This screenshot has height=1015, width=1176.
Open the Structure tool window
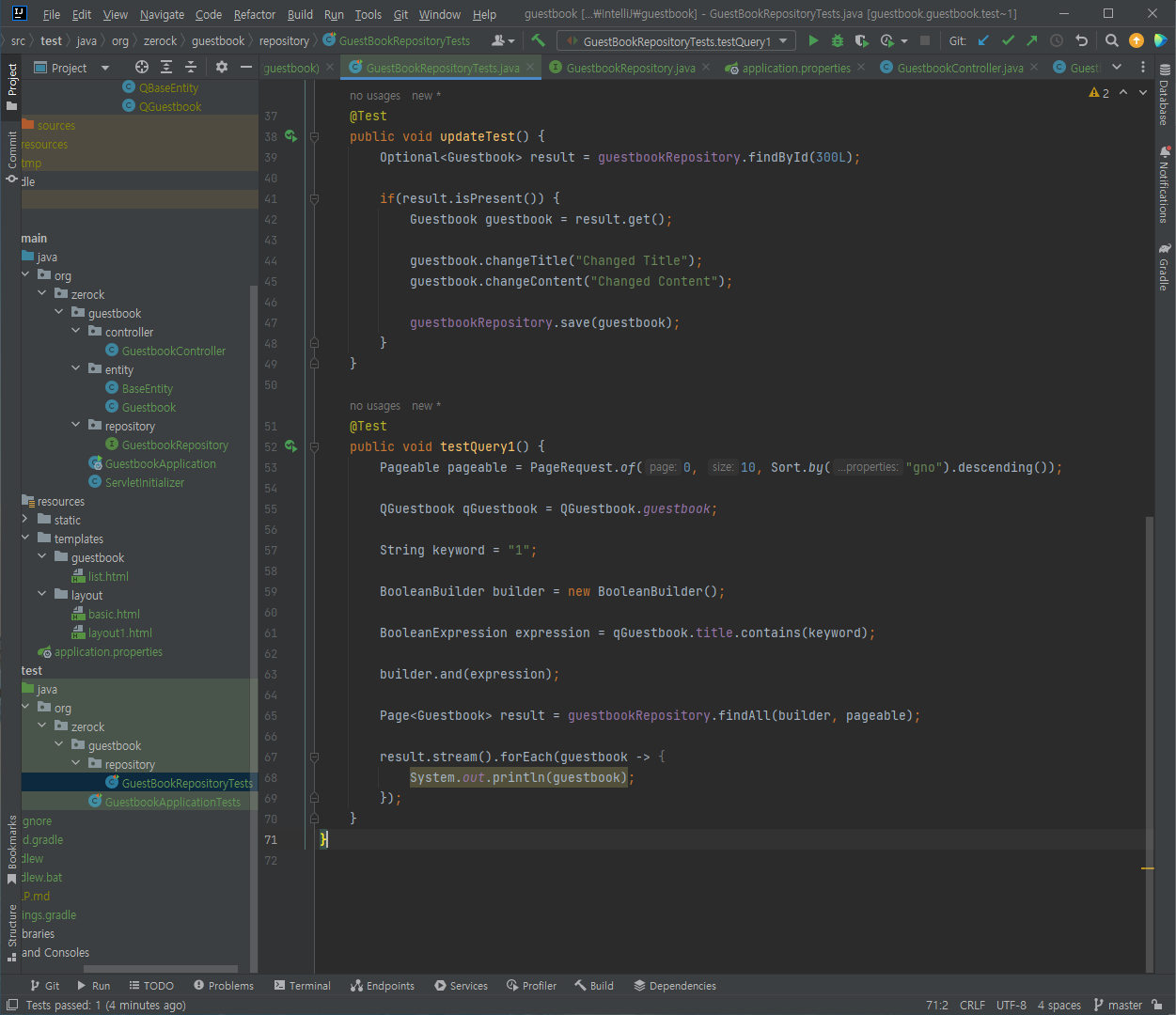tap(11, 933)
